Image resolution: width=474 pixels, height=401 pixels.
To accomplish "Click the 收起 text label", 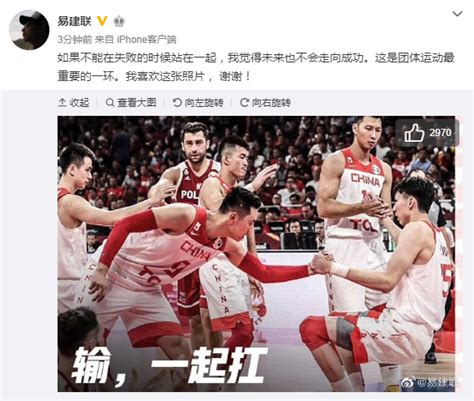I will pos(80,103).
